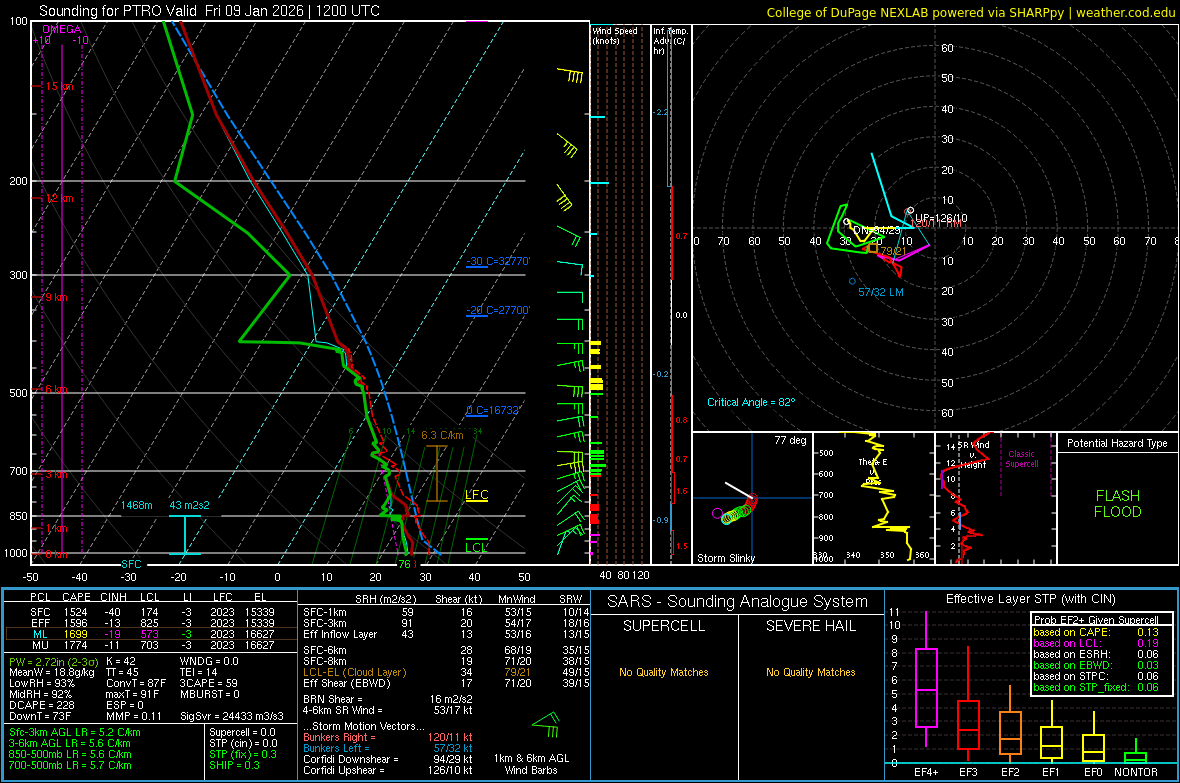Click the SUPERCELL column heading in SARS

[x=664, y=626]
